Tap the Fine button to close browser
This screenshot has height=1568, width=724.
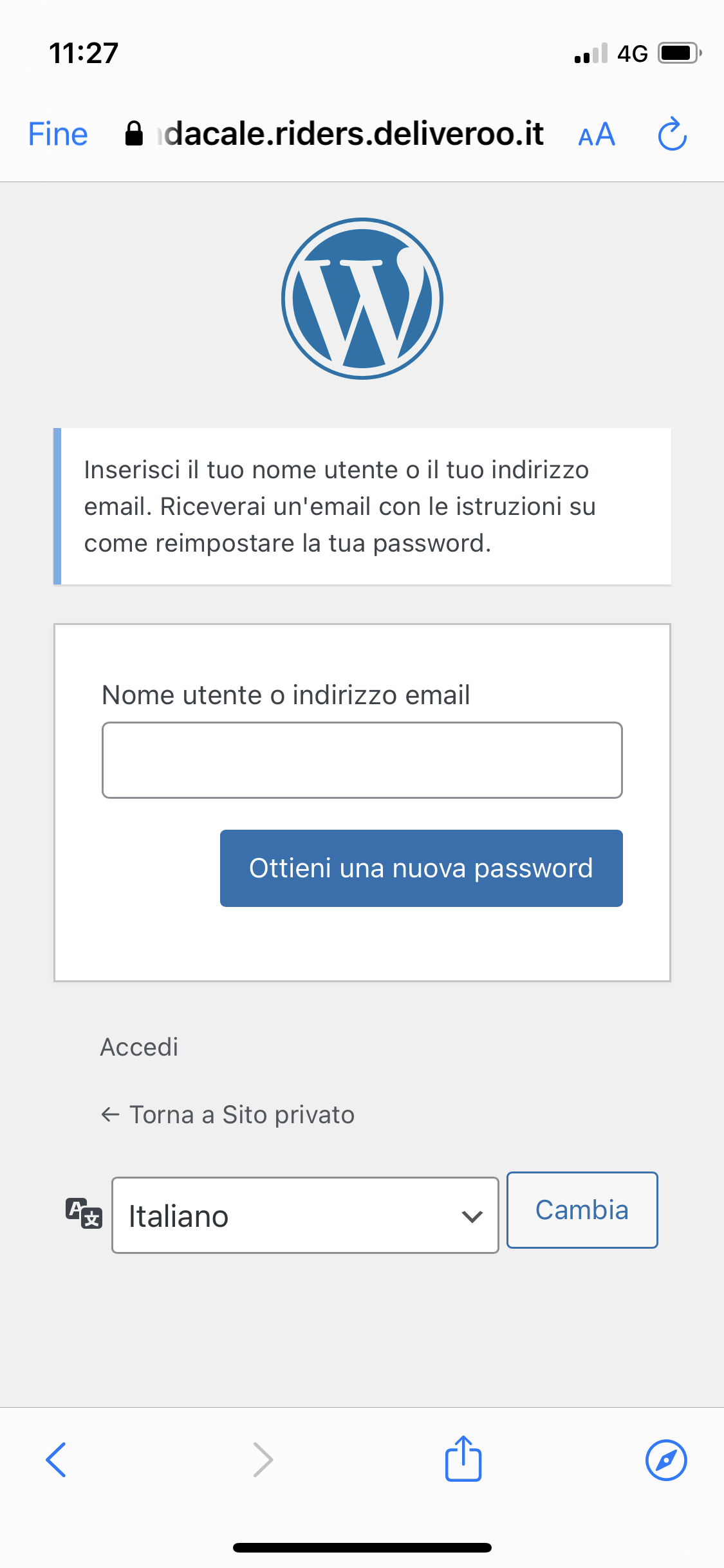point(58,135)
